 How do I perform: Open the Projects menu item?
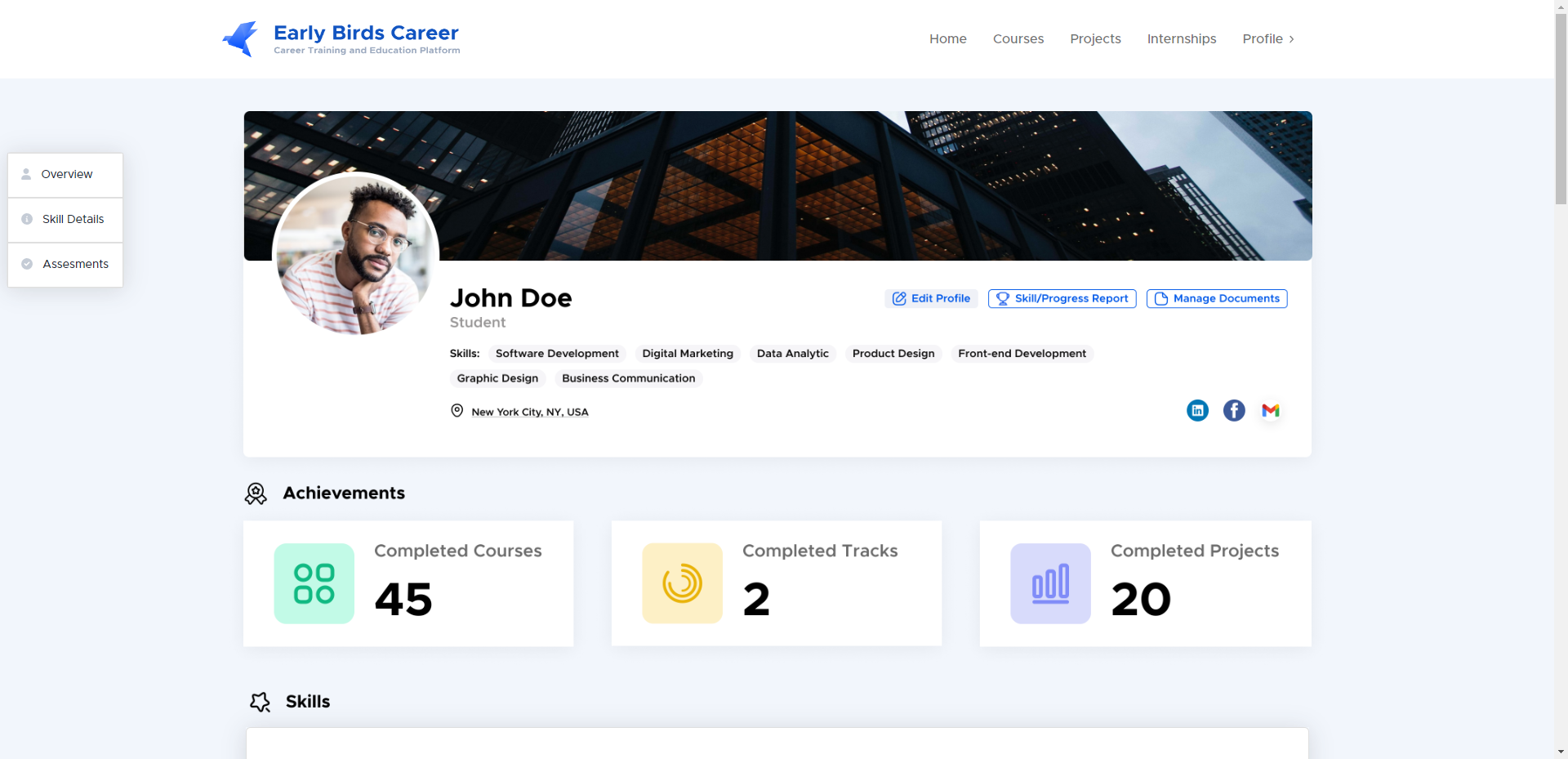coord(1095,38)
